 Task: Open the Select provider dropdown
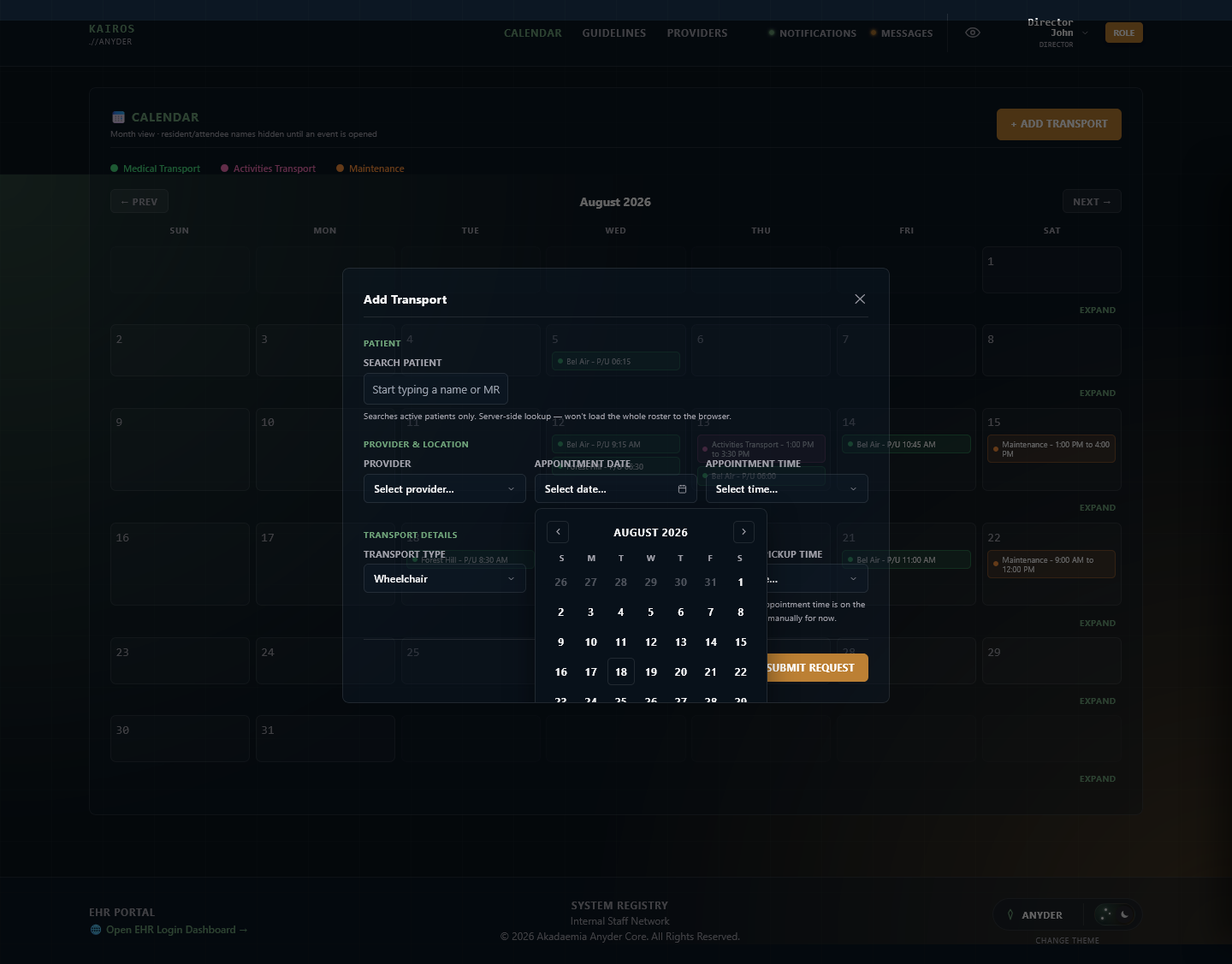(444, 488)
